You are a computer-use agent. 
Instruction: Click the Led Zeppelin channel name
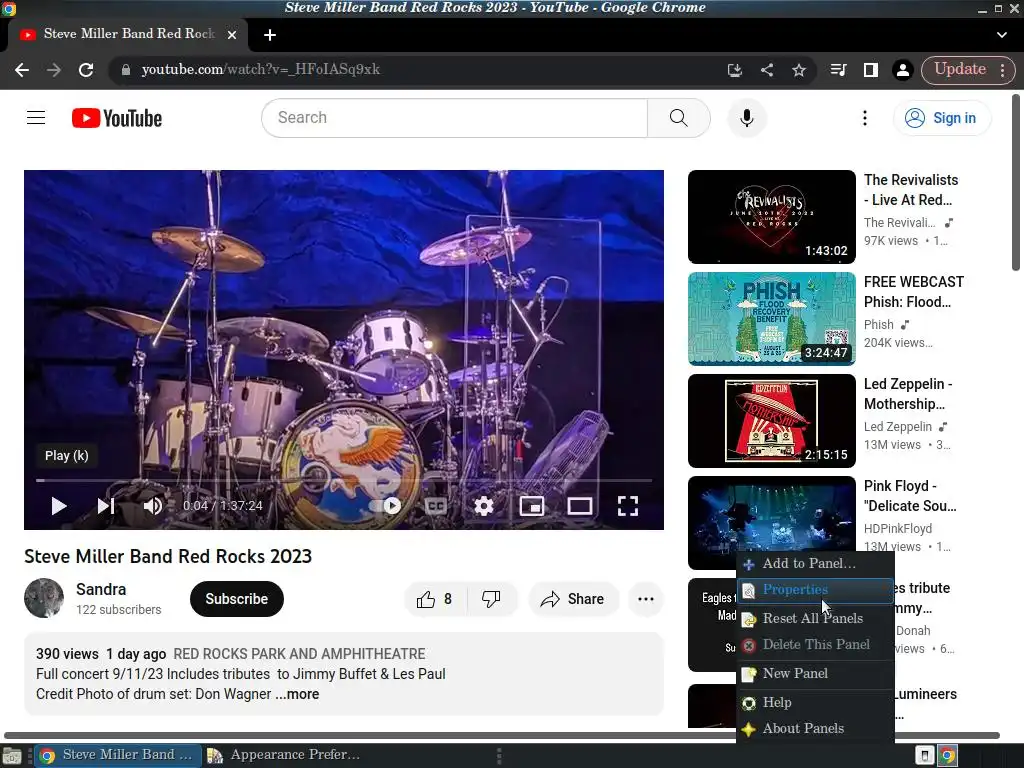pyautogui.click(x=898, y=426)
